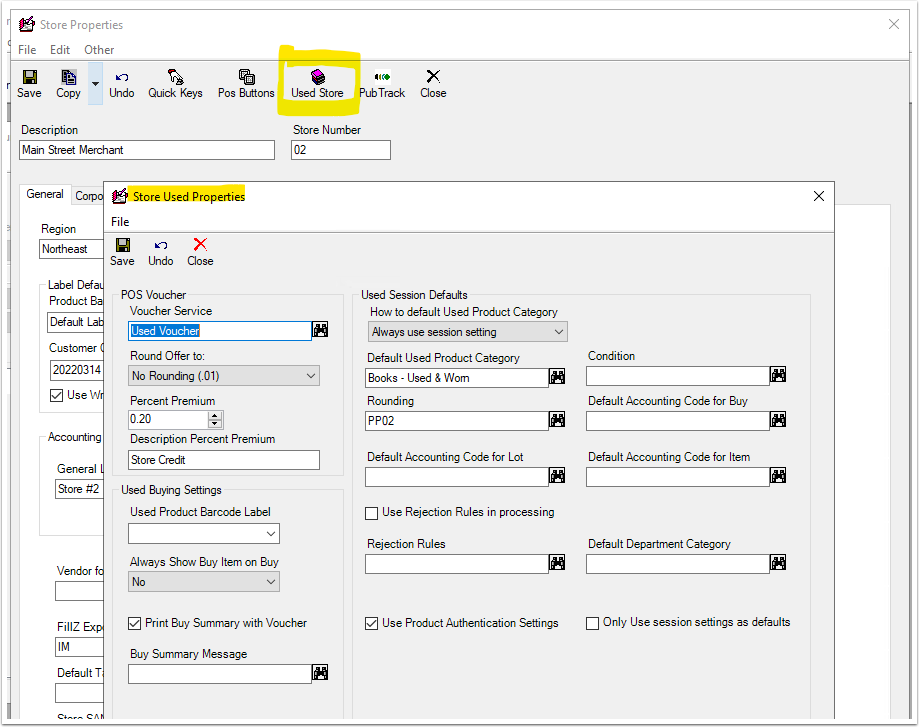
Task: Toggle Use Product Authentication Settings checkbox
Action: [372, 623]
